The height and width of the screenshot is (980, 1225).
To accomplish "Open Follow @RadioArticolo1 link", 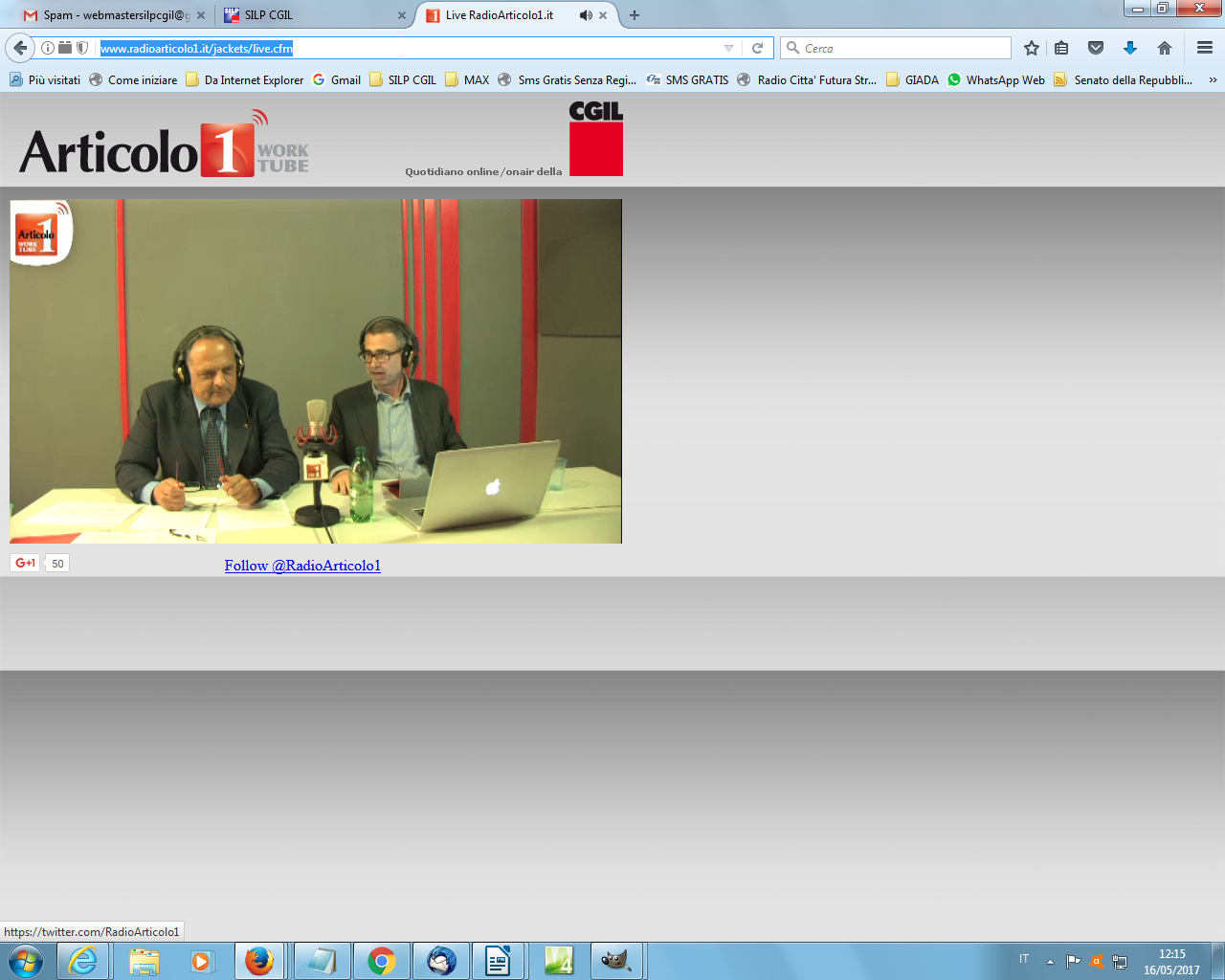I will coord(302,566).
